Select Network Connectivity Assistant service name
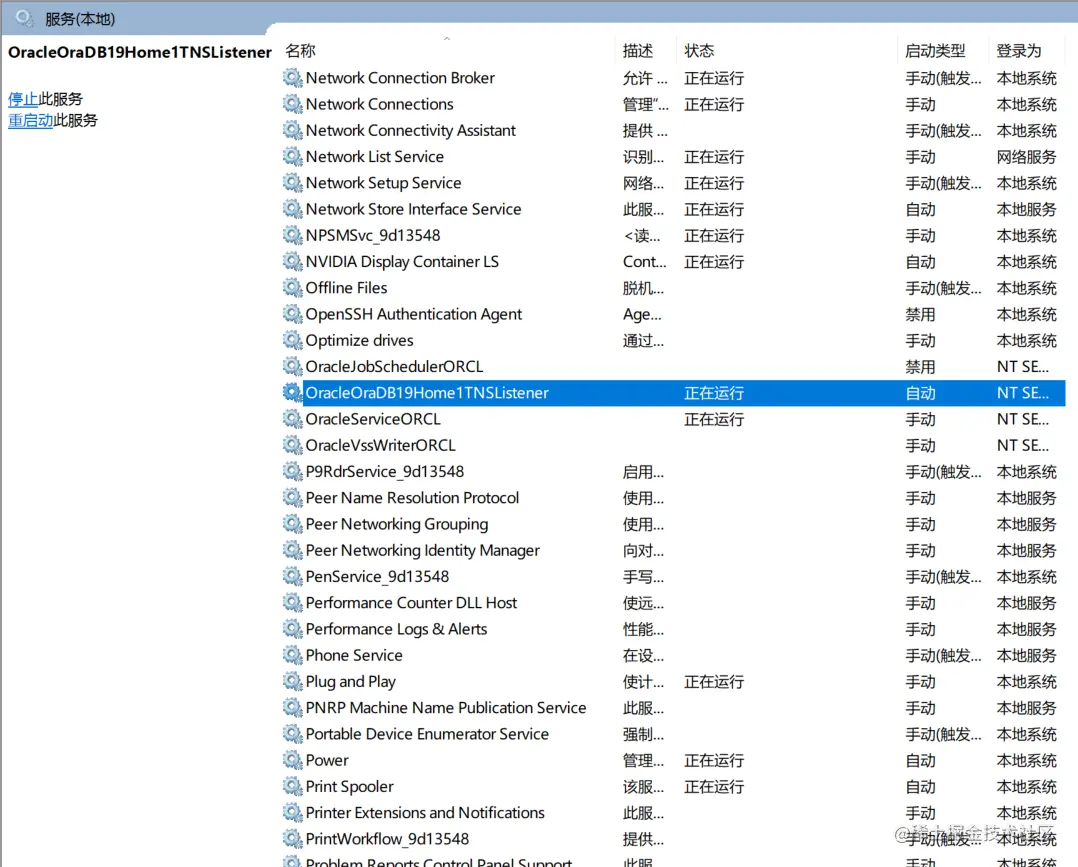Image resolution: width=1078 pixels, height=867 pixels. point(410,130)
